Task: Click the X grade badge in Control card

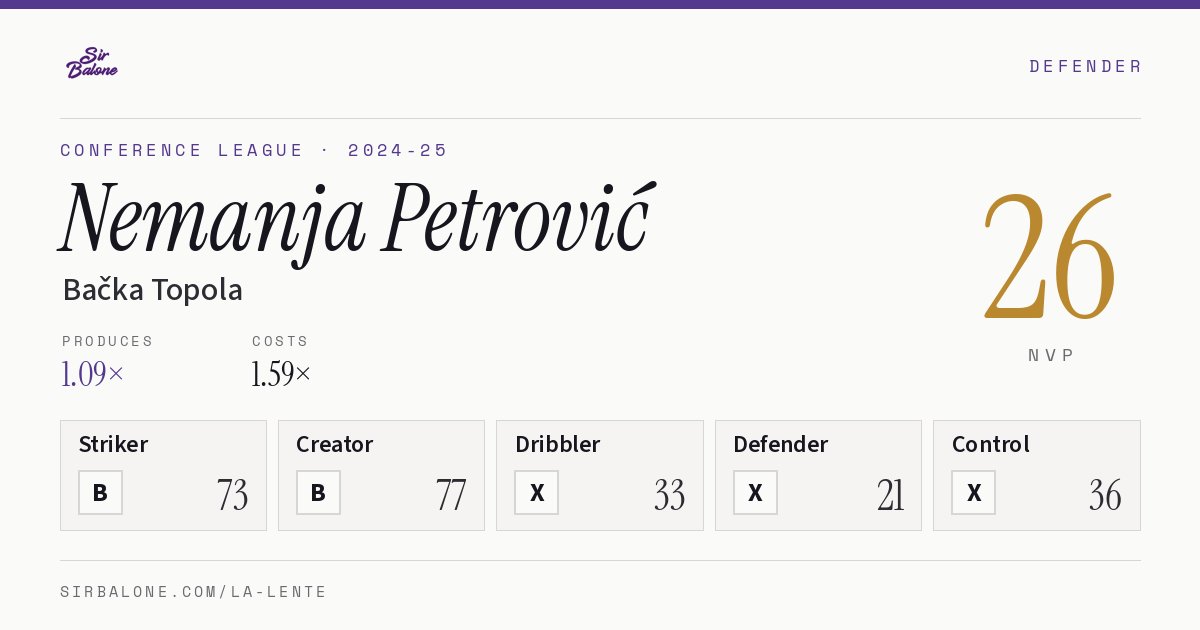Action: click(x=974, y=493)
